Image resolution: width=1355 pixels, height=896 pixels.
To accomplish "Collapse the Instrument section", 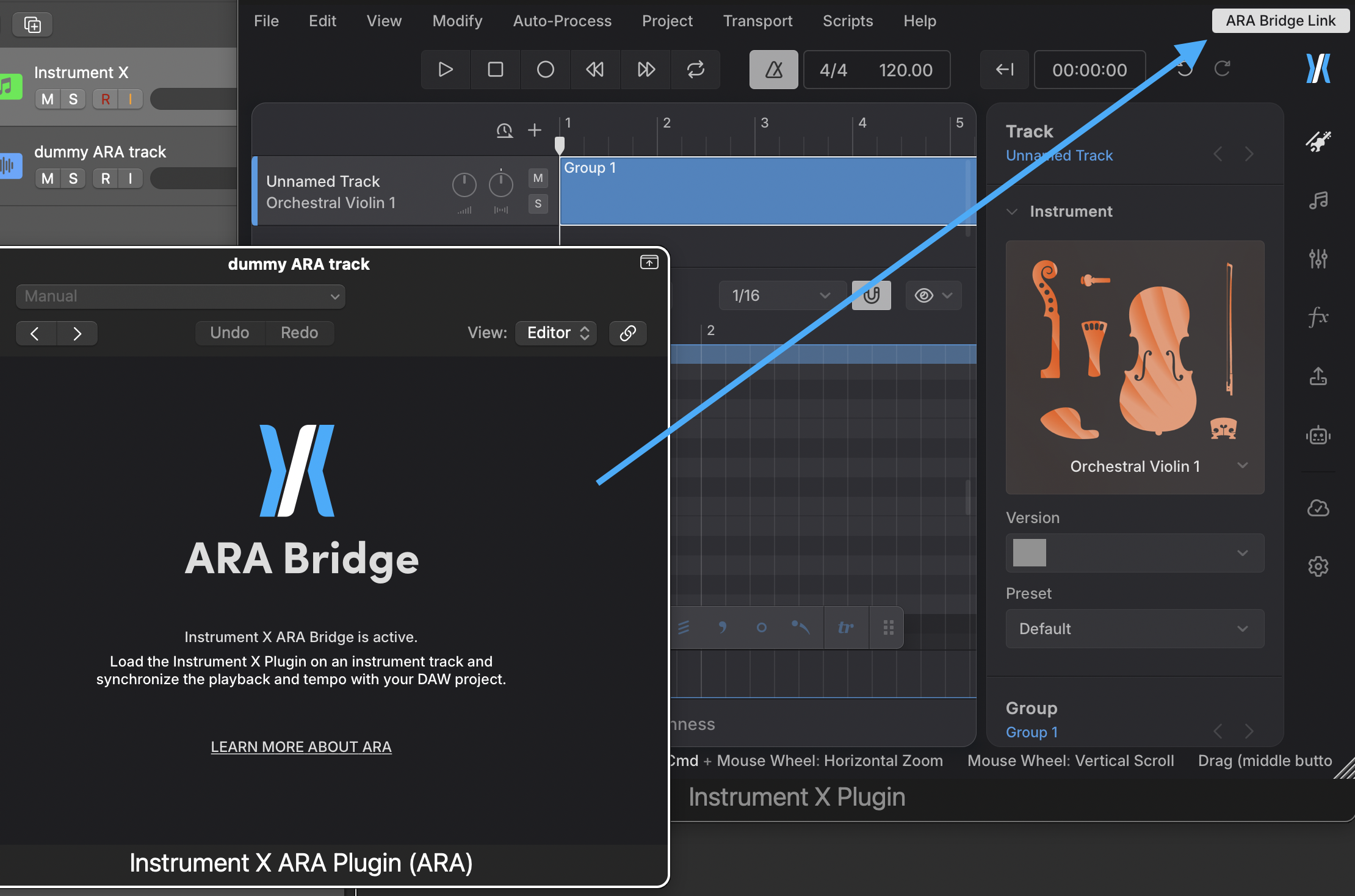I will [x=1012, y=211].
